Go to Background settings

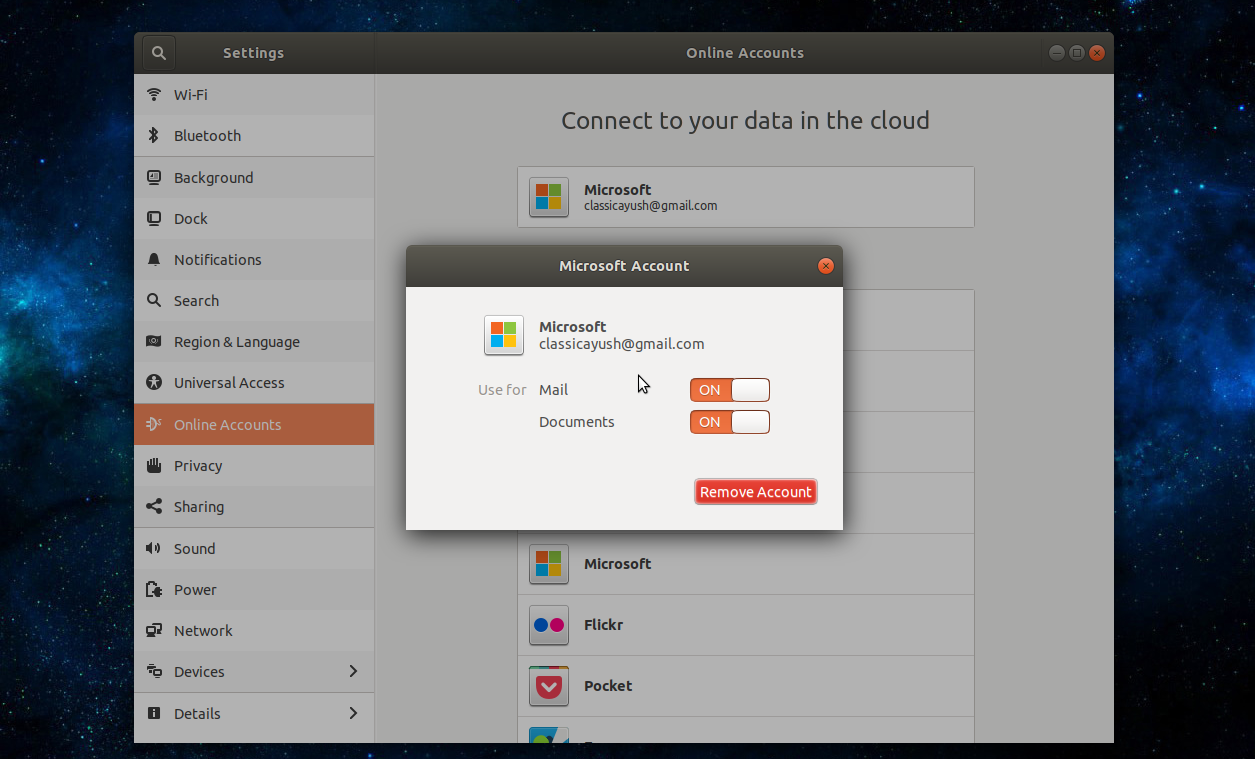pos(254,177)
